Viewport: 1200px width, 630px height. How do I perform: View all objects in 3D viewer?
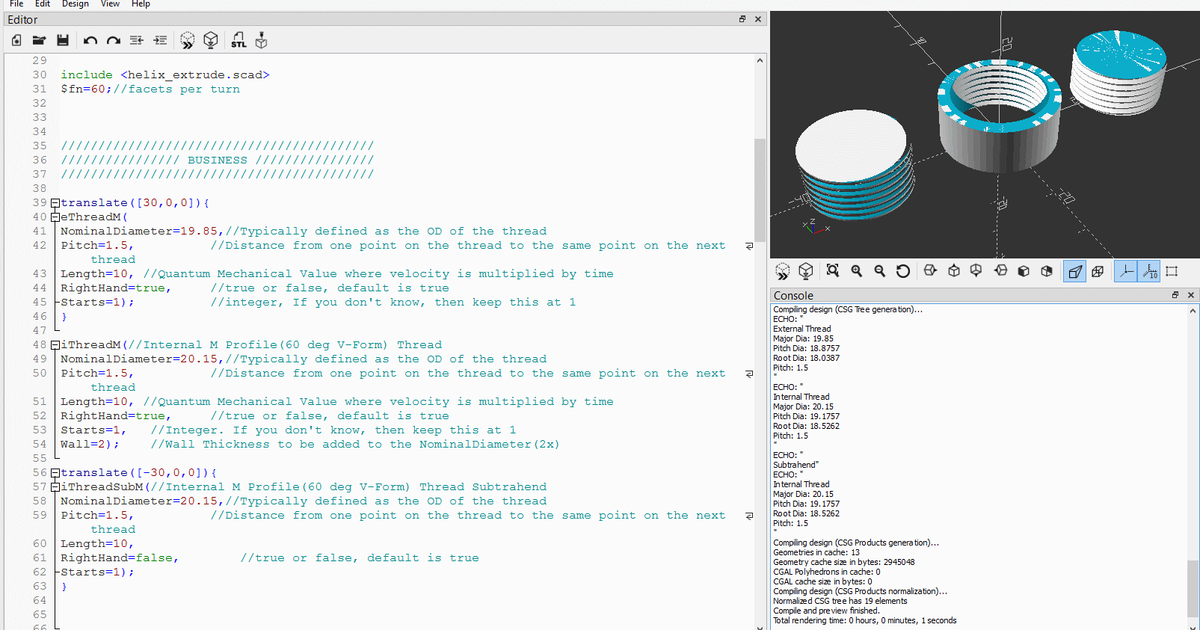coord(834,270)
